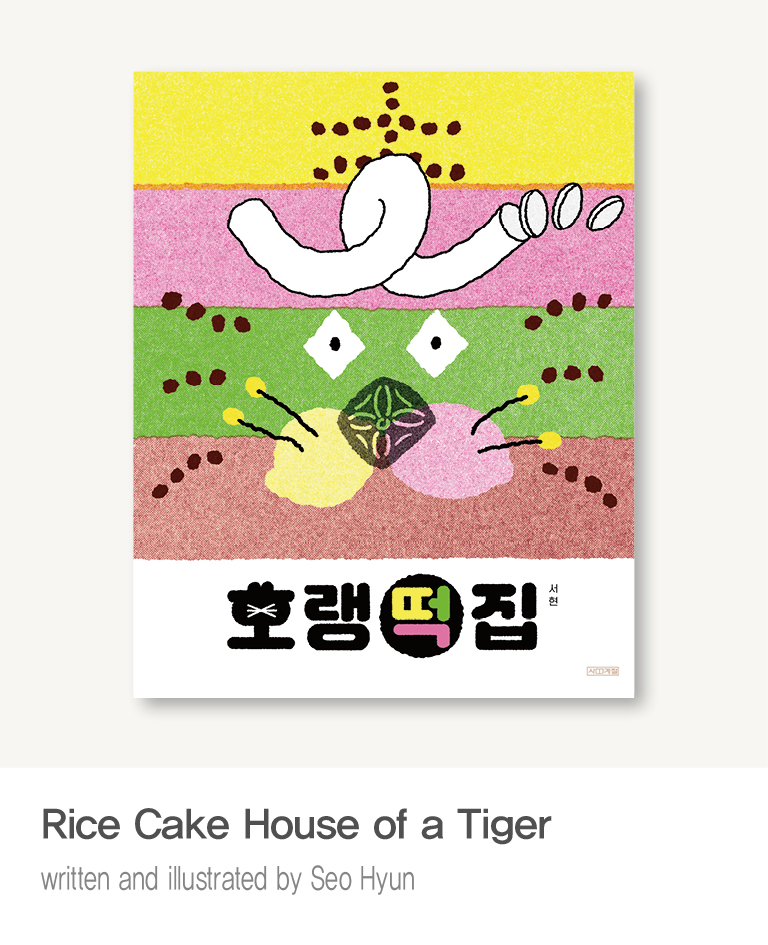Click the circled 떡 character in the title
Viewport: 768px width, 945px height.
[x=421, y=615]
